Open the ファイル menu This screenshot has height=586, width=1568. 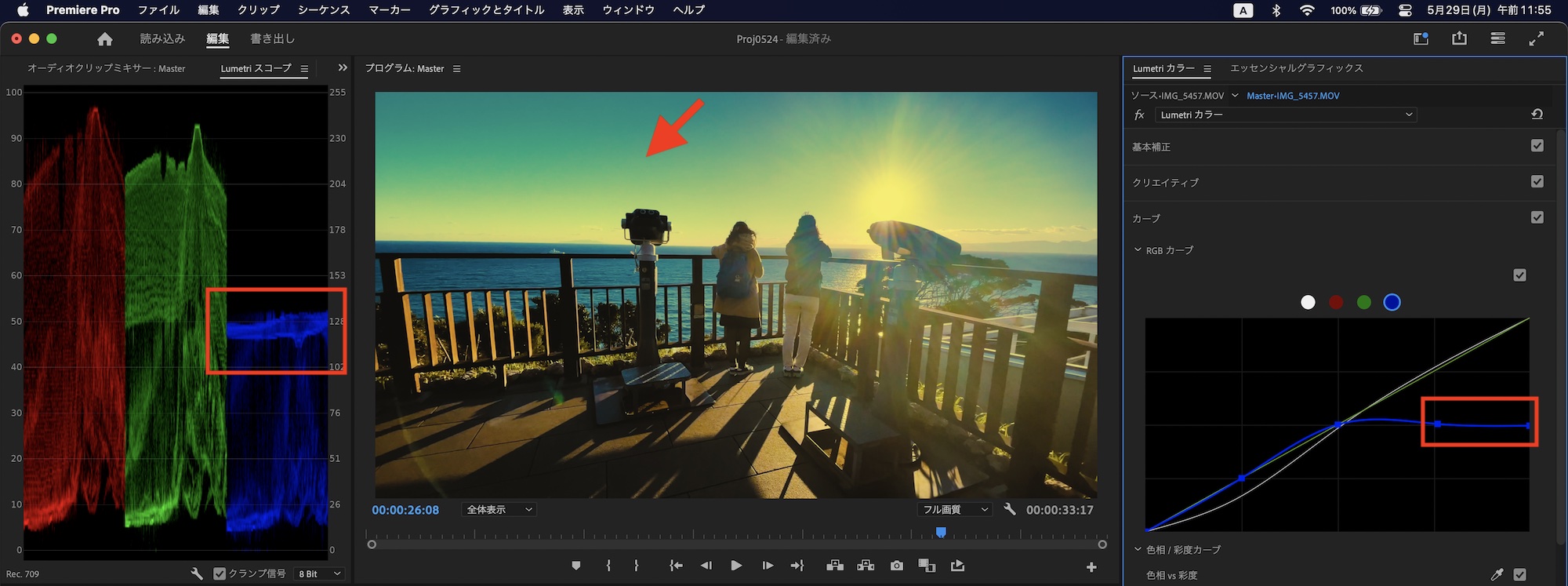(x=158, y=10)
